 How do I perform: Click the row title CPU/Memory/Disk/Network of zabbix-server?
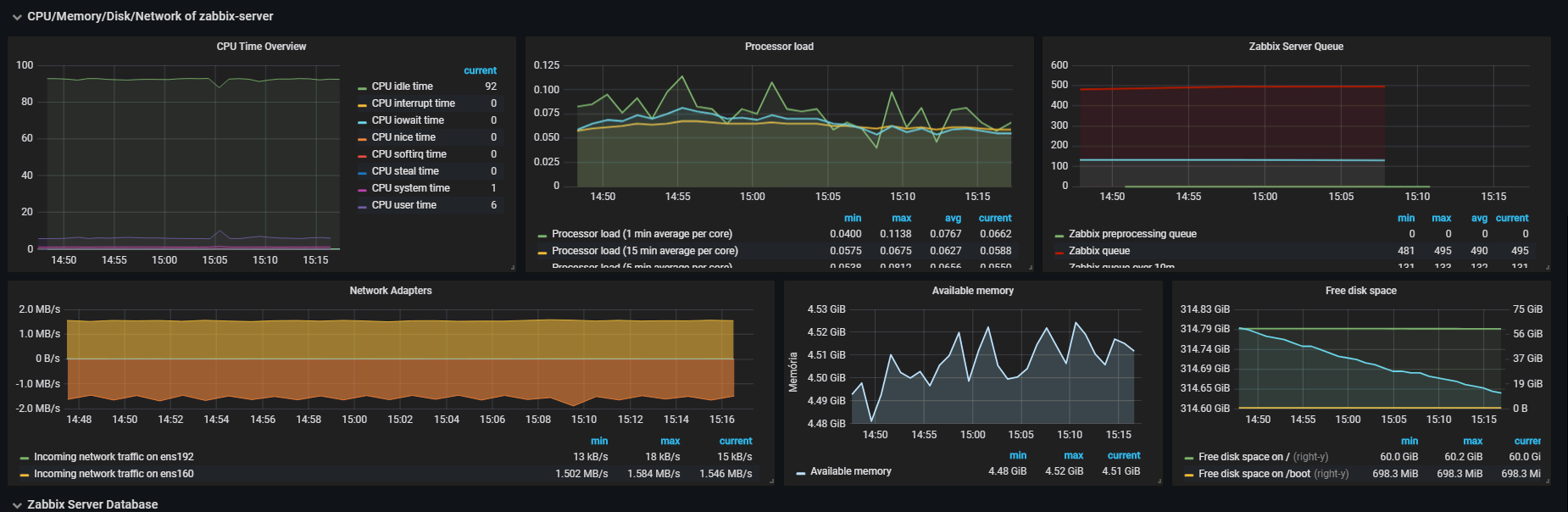click(150, 16)
